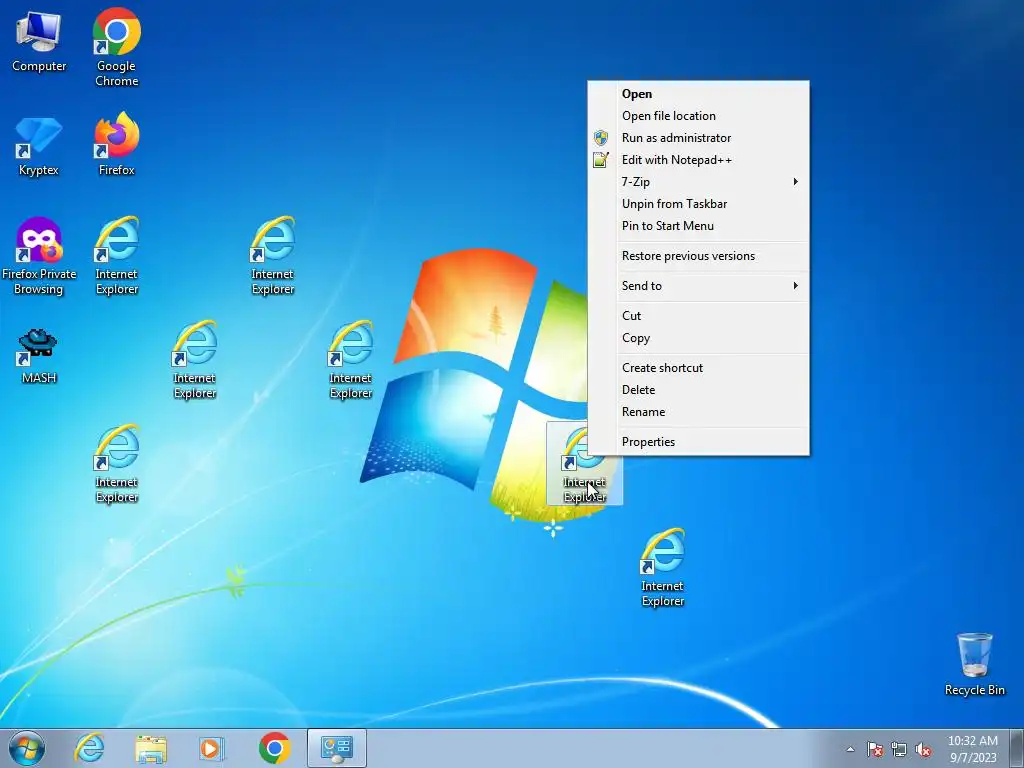Viewport: 1024px width, 768px height.
Task: Open muted volume tray icon
Action: pos(923,750)
